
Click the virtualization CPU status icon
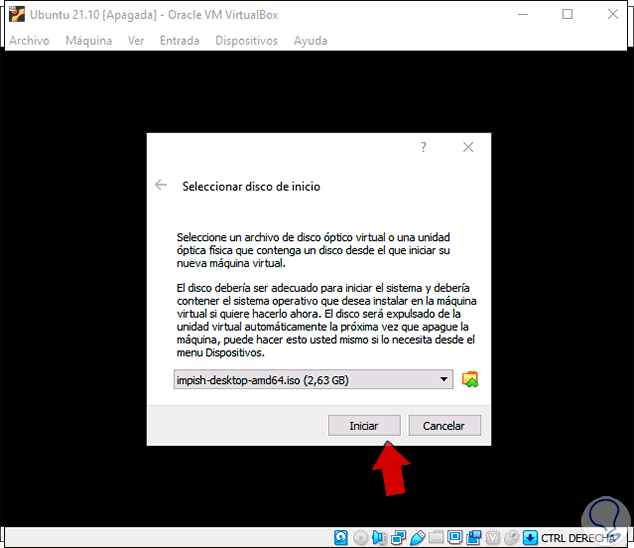click(x=493, y=537)
